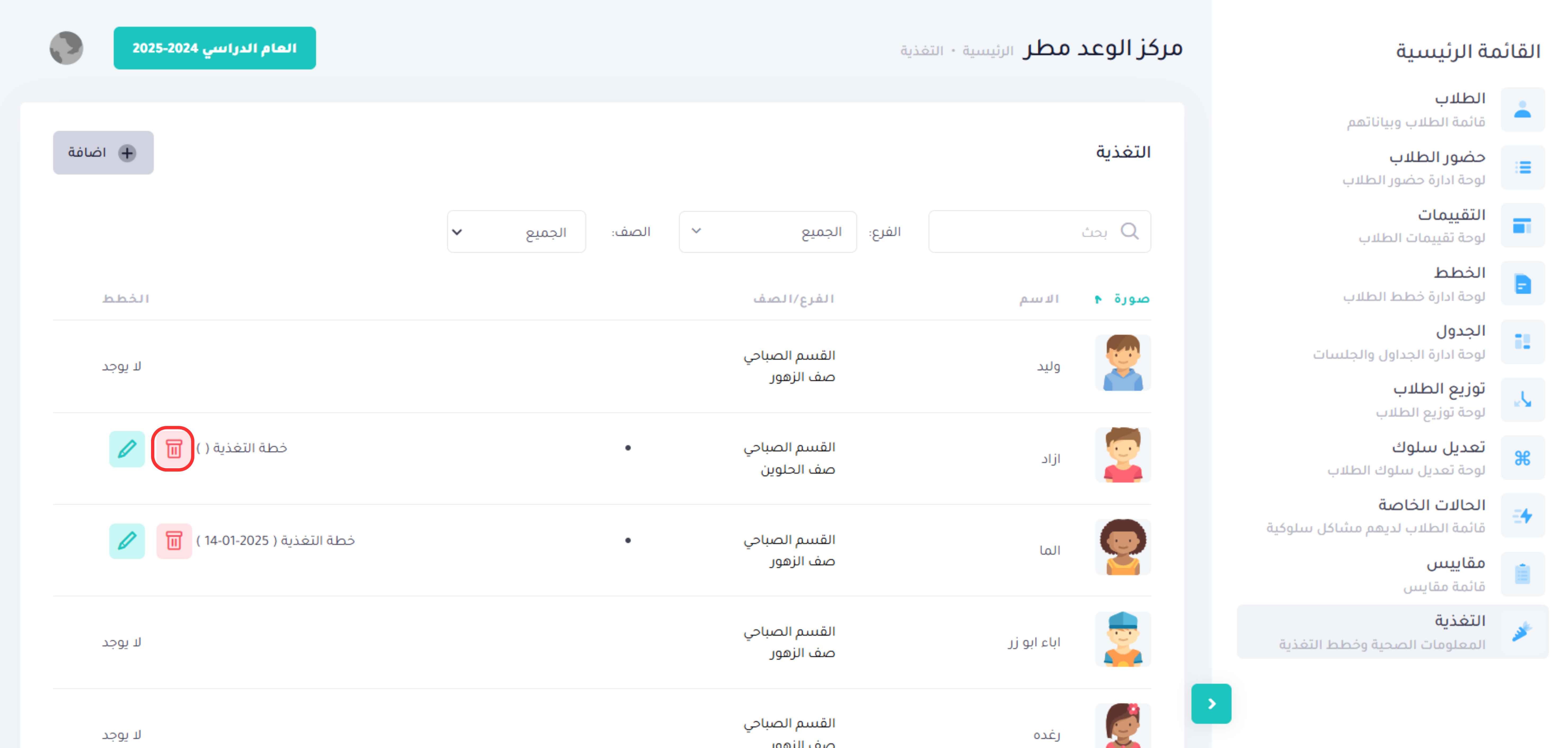Image resolution: width=1568 pixels, height=748 pixels.
Task: Click the التغذية carrot icon
Action: point(1522,632)
